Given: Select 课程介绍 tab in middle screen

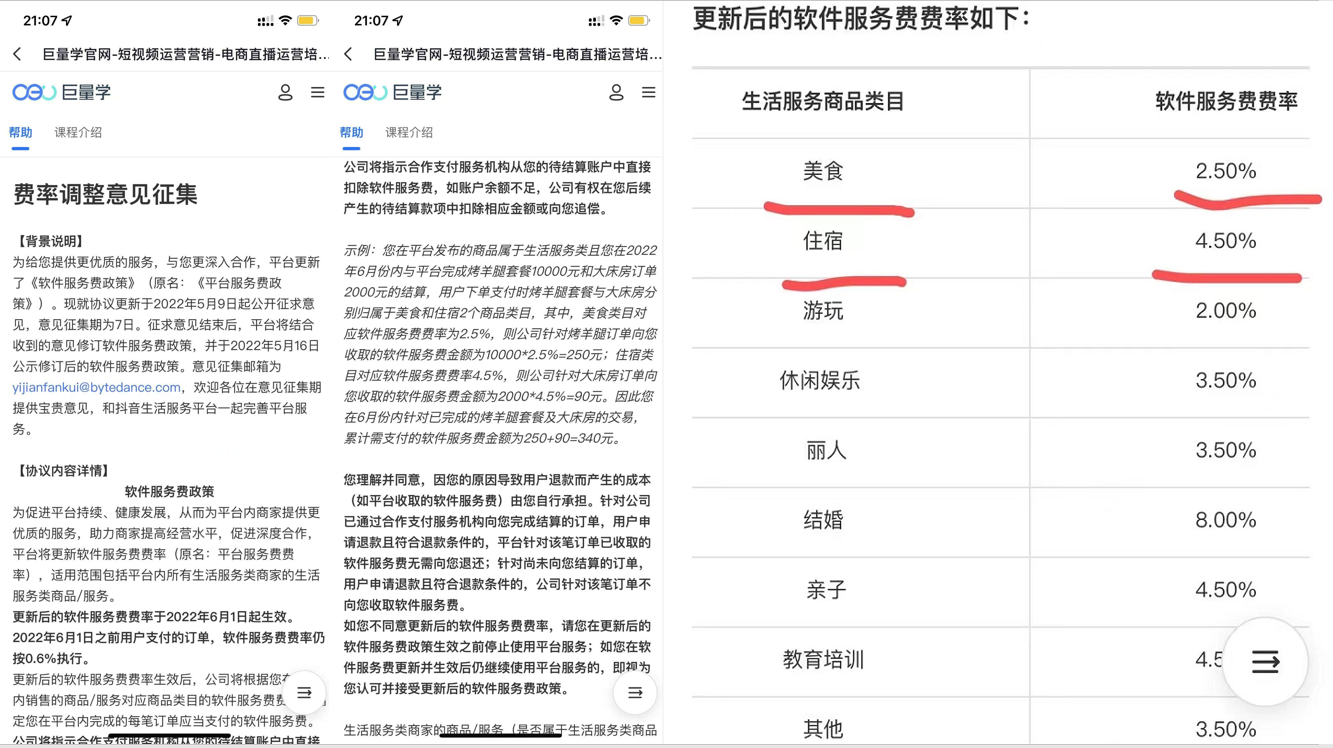Looking at the screenshot, I should pos(409,132).
